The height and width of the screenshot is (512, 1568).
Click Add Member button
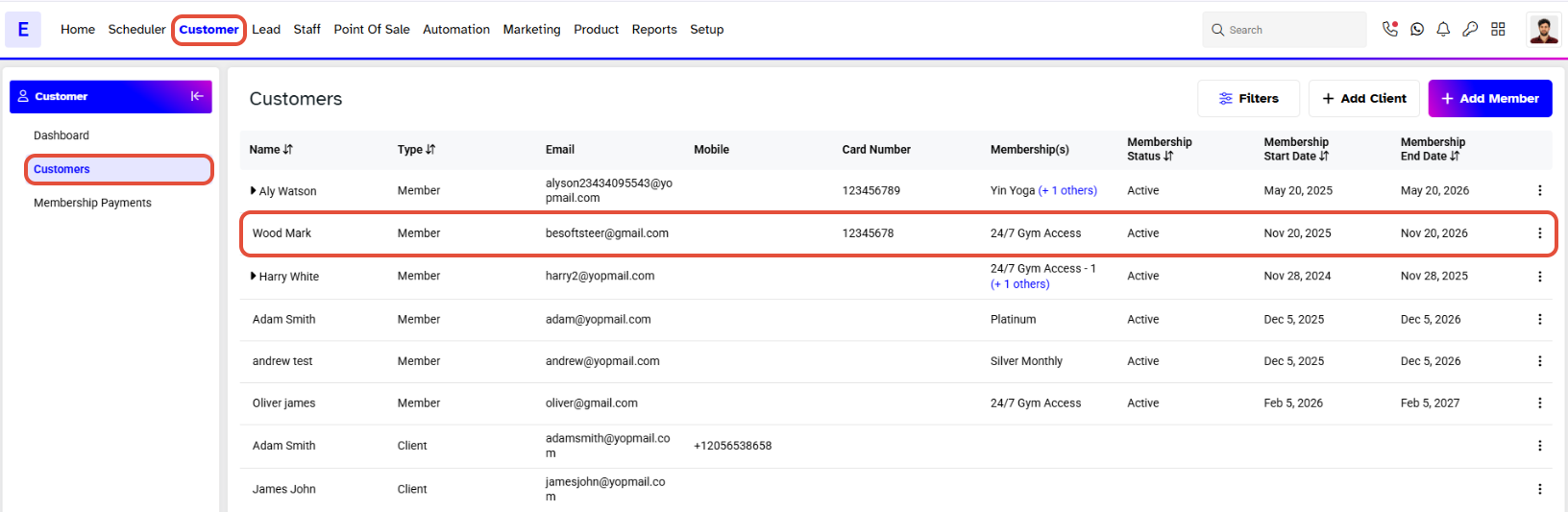click(x=1490, y=98)
